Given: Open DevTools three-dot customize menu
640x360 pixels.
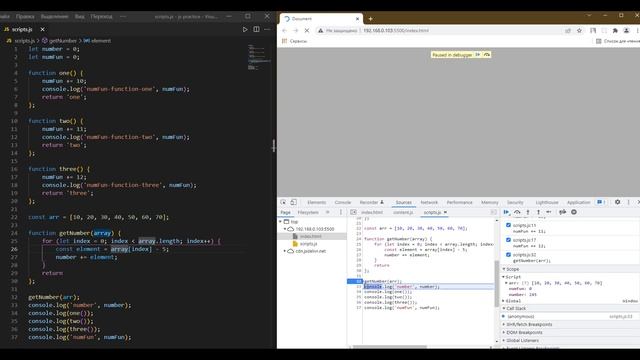Looking at the screenshot, I should (629, 202).
